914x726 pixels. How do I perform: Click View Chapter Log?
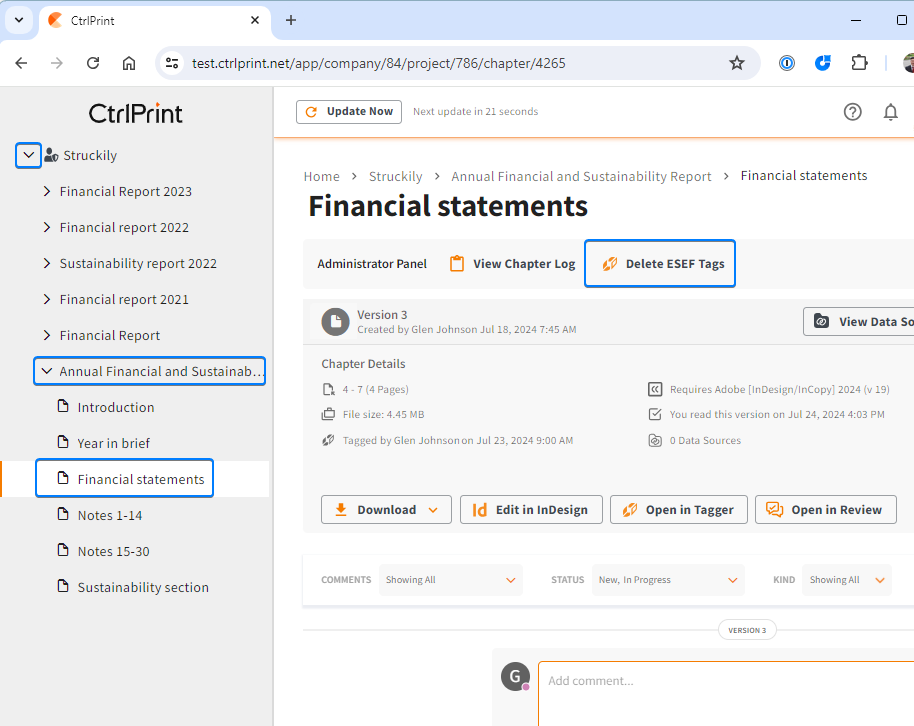click(513, 264)
